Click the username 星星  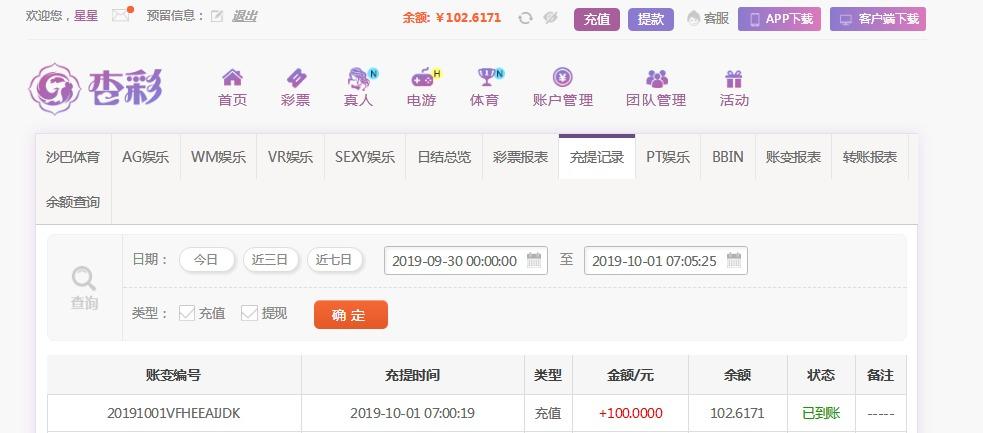(x=86, y=16)
